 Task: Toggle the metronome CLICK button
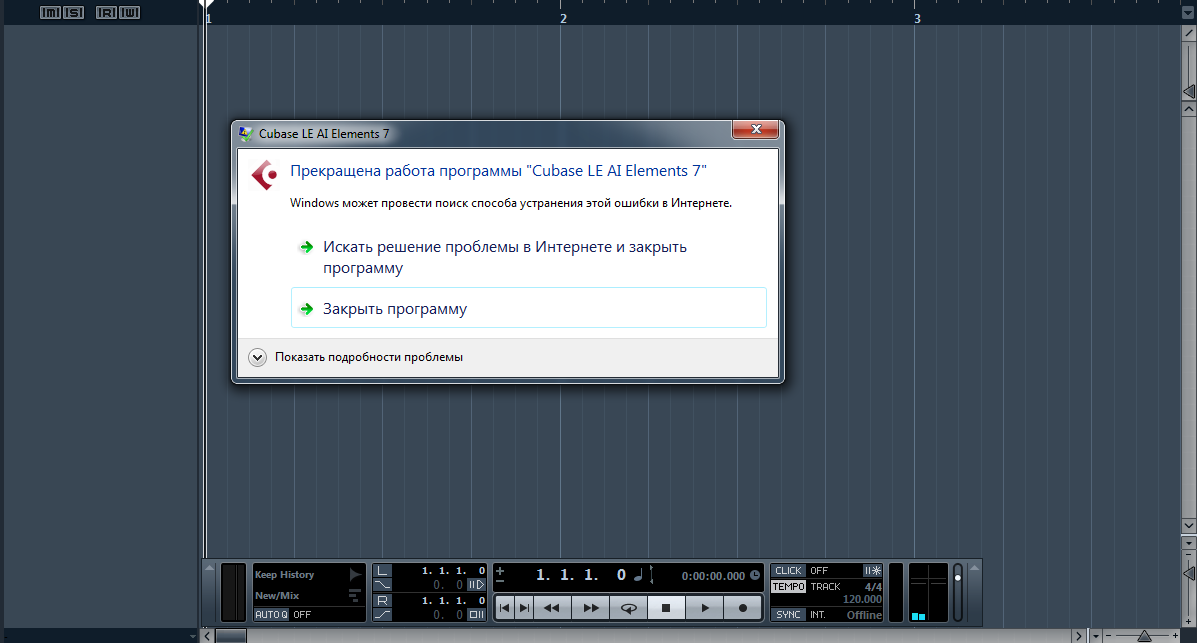(x=788, y=570)
